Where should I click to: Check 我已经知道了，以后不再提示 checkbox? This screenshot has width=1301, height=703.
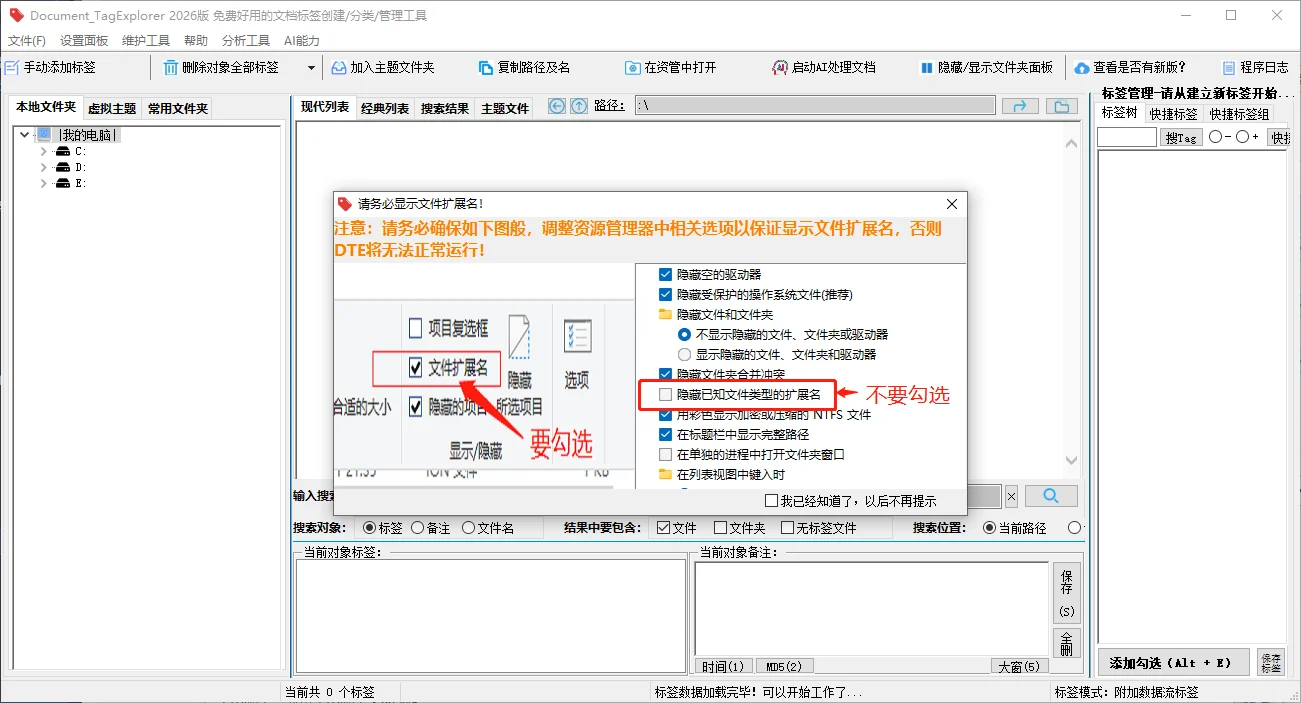[x=771, y=501]
